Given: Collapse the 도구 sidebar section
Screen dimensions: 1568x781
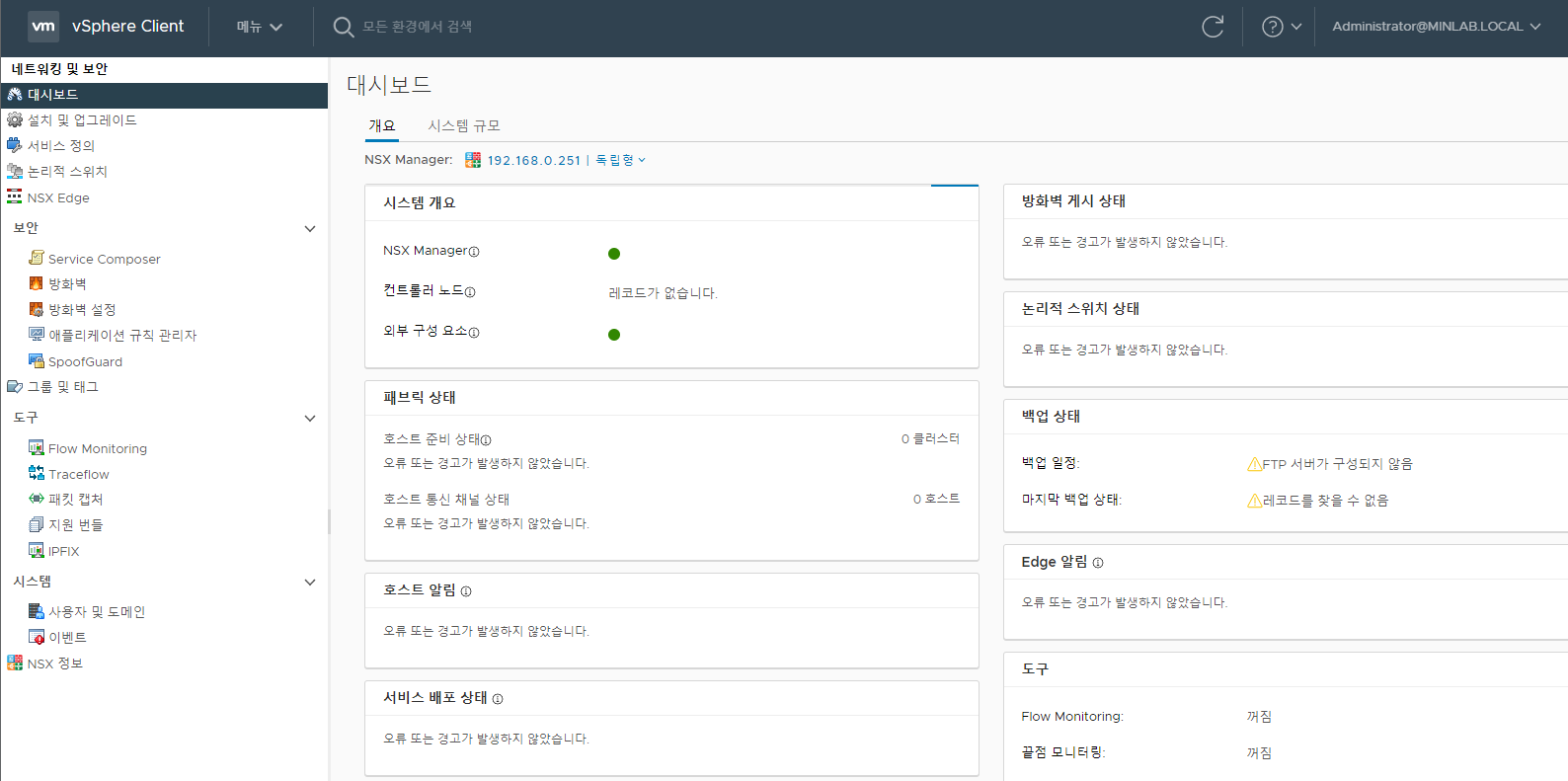Looking at the screenshot, I should pyautogui.click(x=310, y=418).
